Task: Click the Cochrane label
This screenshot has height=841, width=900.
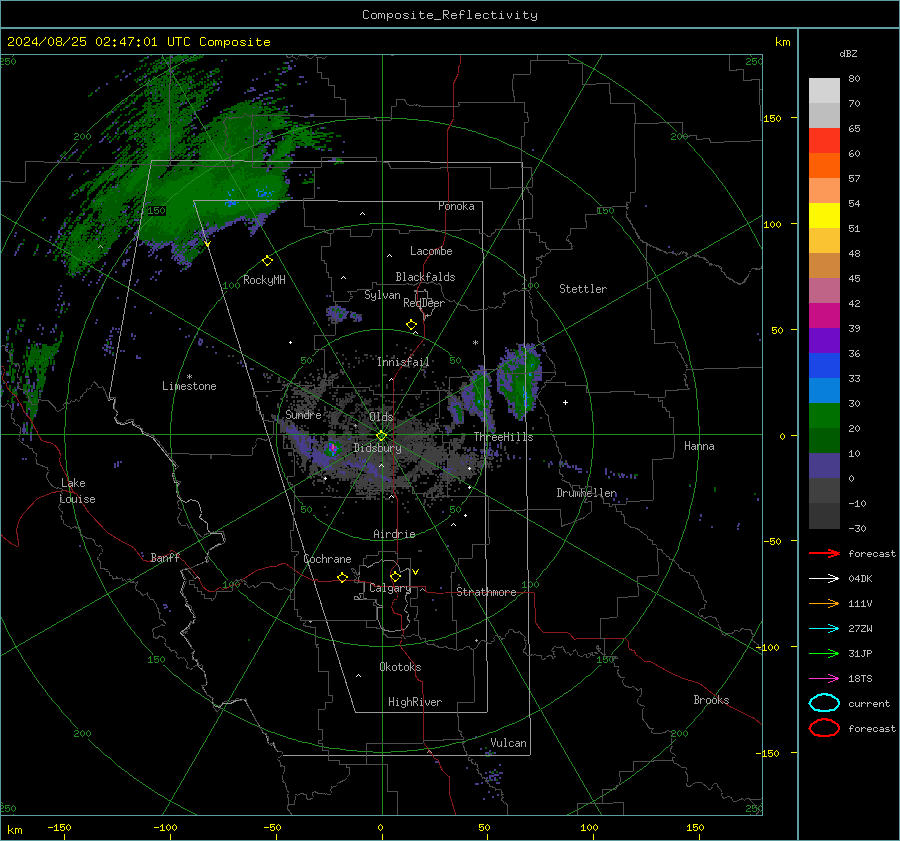Action: click(327, 559)
